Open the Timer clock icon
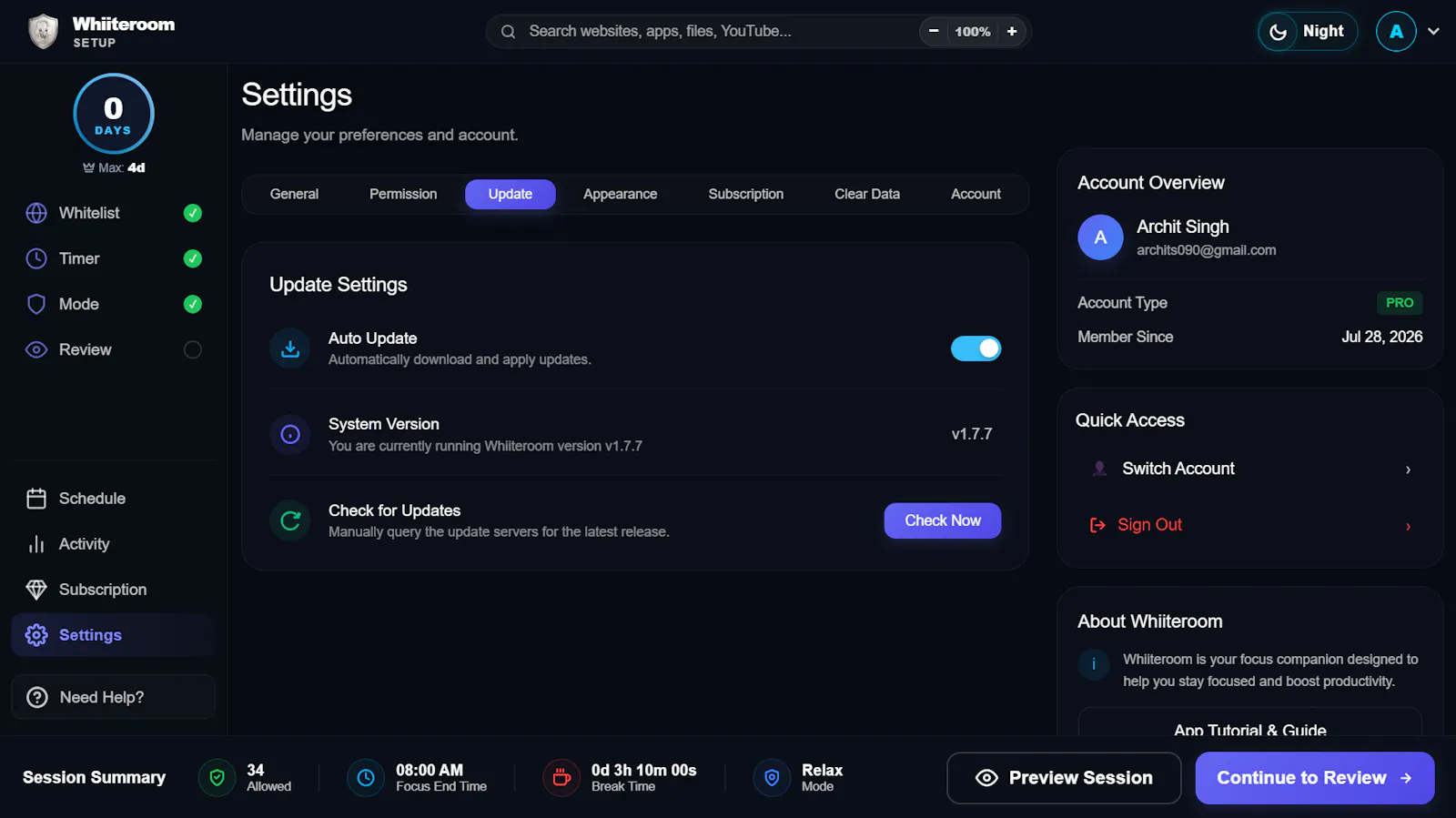This screenshot has width=1456, height=818. [36, 258]
